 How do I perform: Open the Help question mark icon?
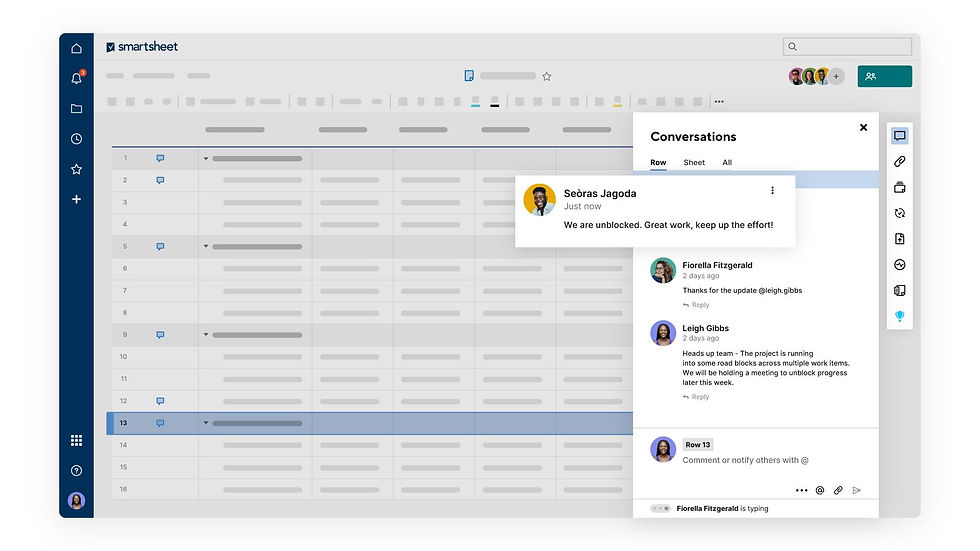76,470
